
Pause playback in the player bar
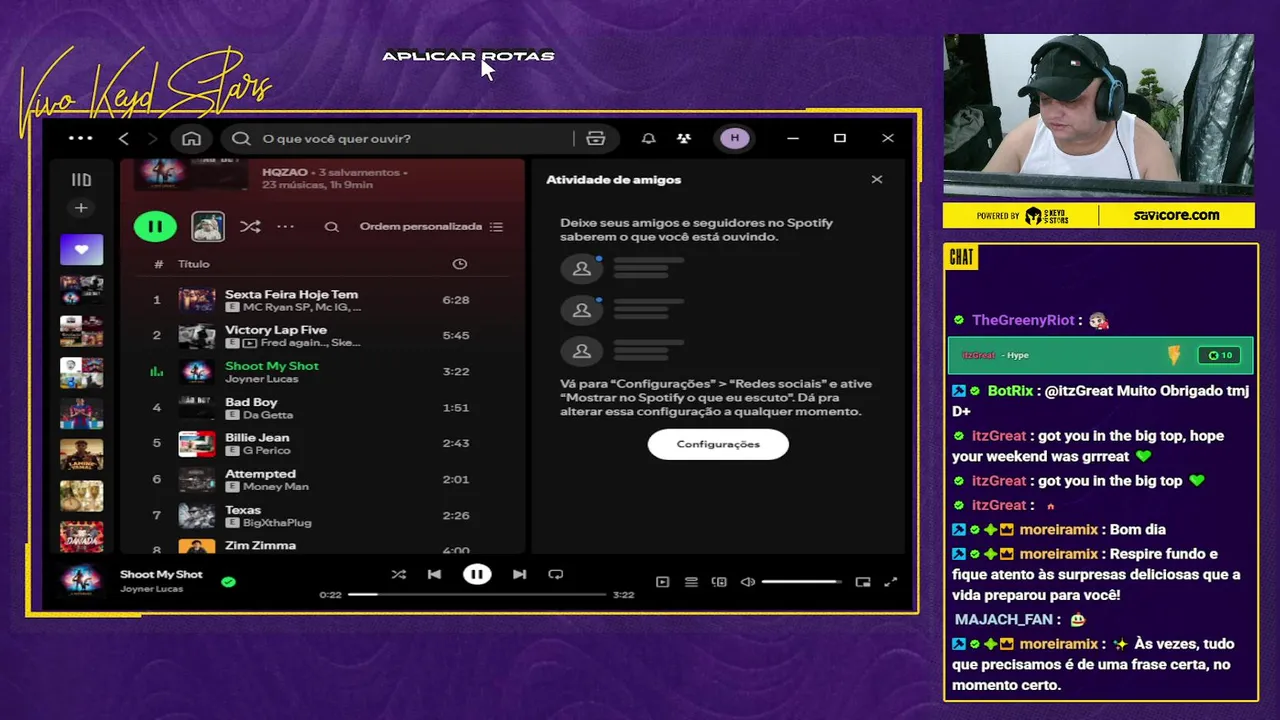point(477,574)
